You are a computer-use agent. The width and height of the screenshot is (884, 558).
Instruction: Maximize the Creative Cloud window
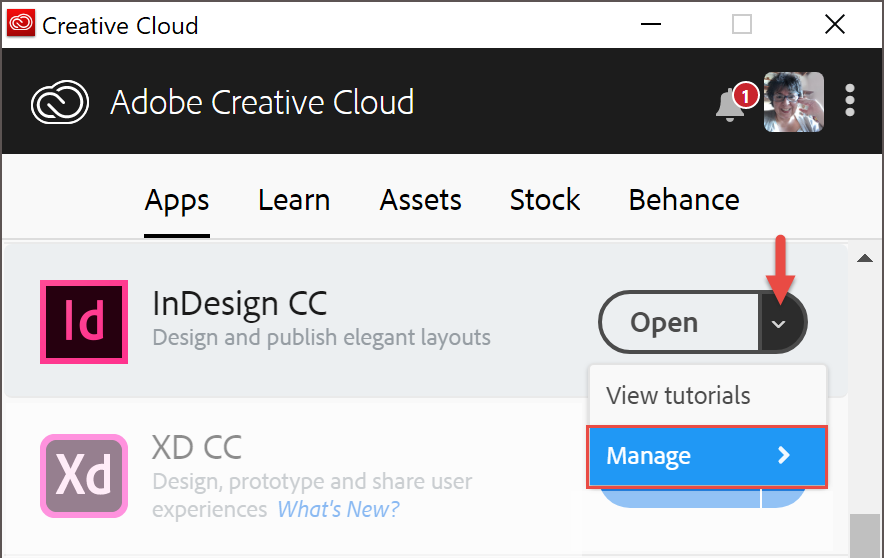pos(742,24)
